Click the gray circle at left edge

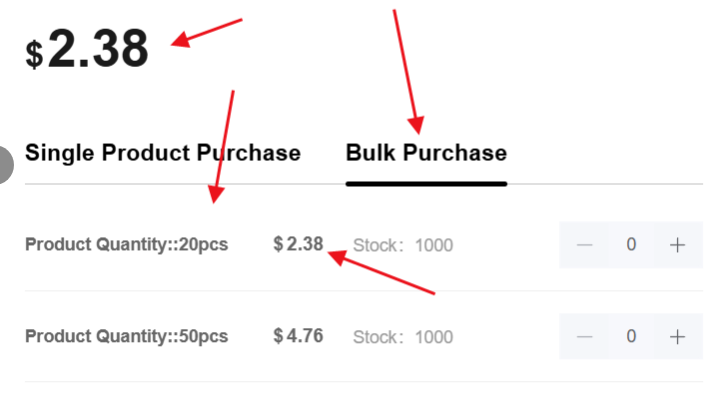click(4, 163)
